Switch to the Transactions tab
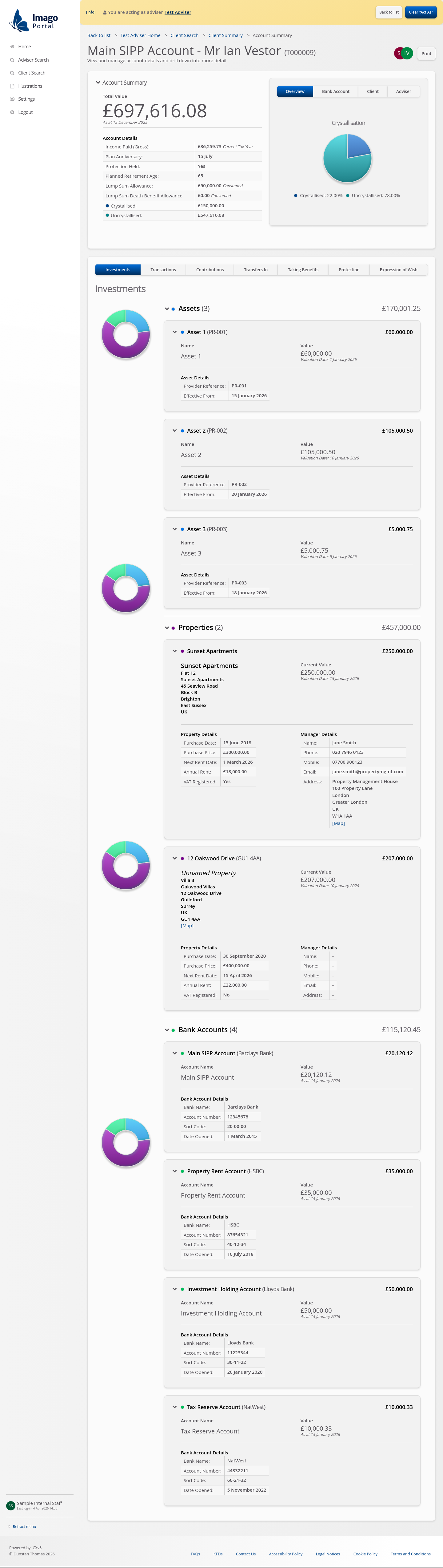 point(163,270)
